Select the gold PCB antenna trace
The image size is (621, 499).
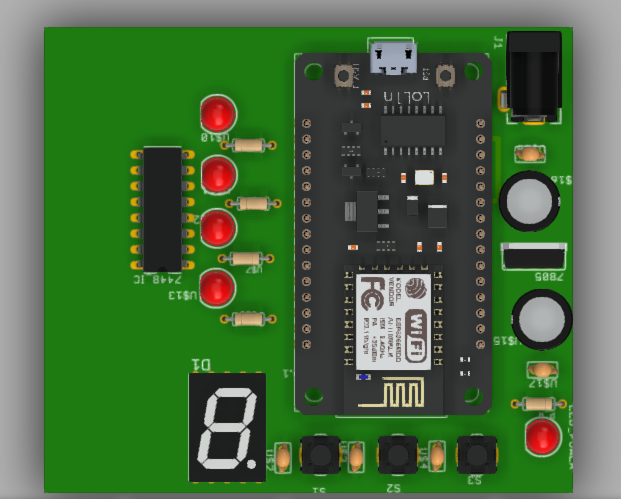(392, 392)
